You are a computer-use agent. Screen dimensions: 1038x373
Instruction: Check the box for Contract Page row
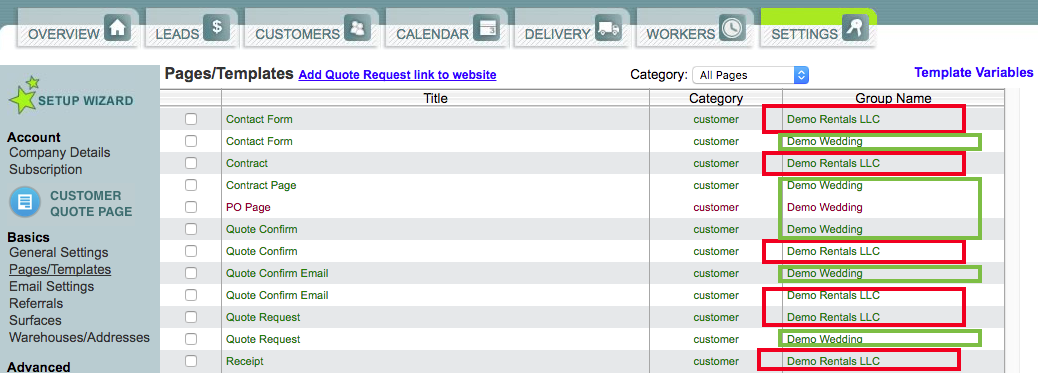click(191, 185)
